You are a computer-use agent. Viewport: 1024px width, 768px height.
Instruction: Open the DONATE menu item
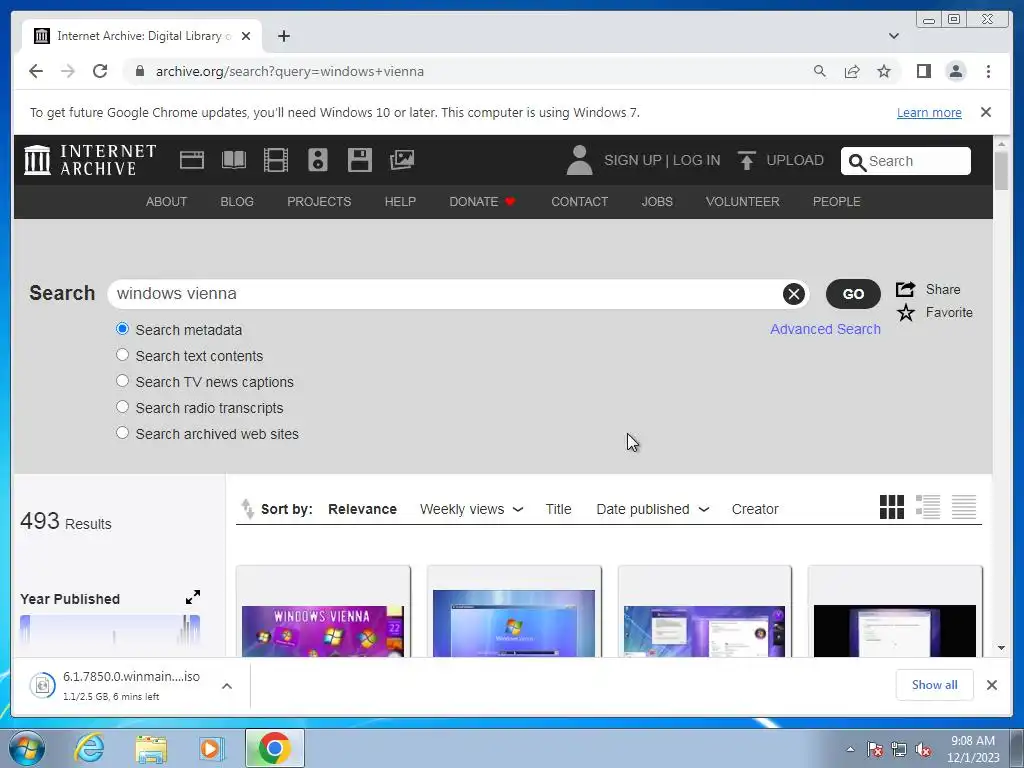(x=482, y=202)
